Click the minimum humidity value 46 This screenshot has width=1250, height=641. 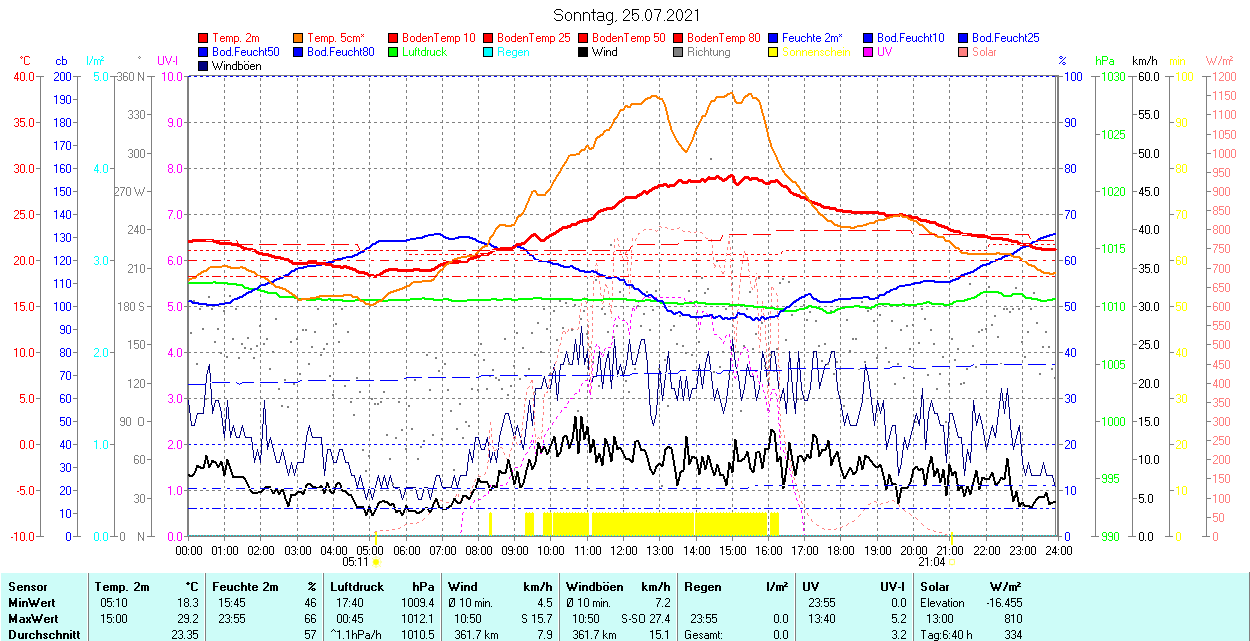(310, 603)
